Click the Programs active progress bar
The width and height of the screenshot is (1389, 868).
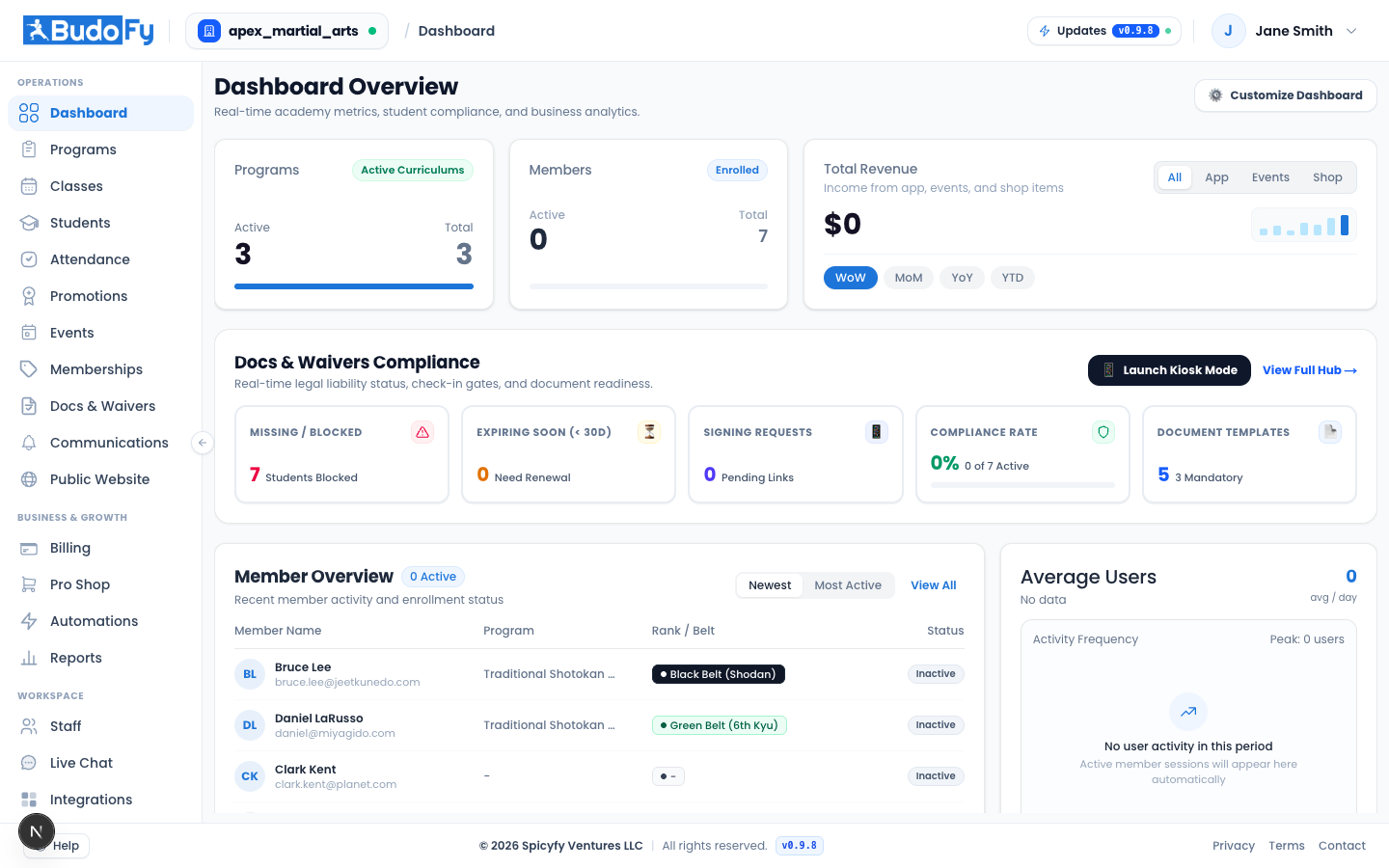tap(354, 286)
